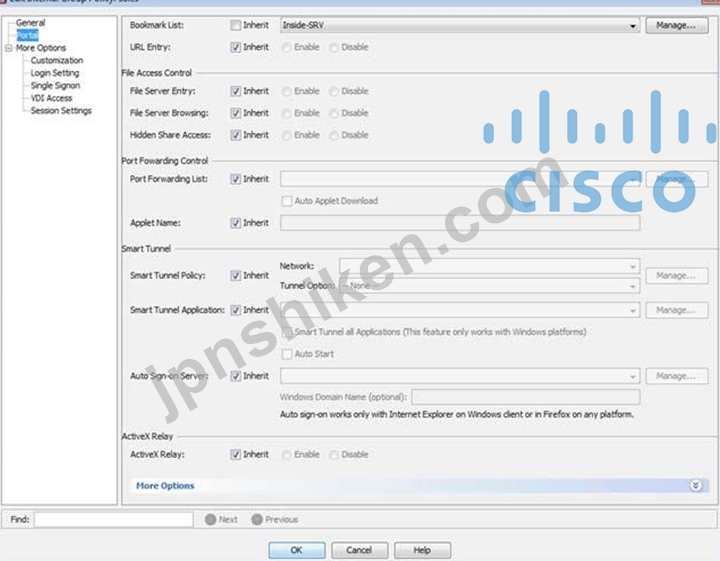Open the Tunnel Option dropdown
Image resolution: width=720 pixels, height=561 pixels.
pos(489,286)
